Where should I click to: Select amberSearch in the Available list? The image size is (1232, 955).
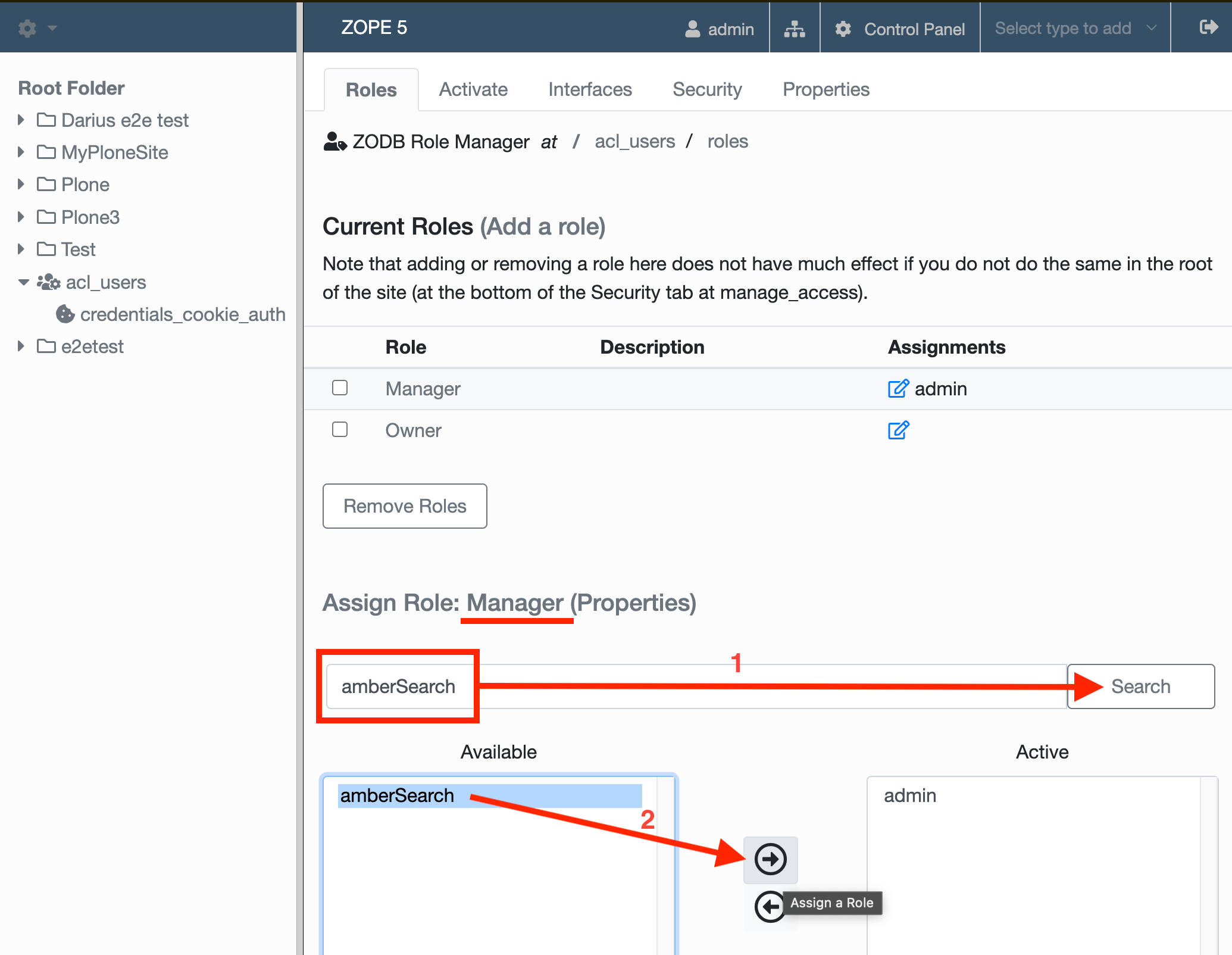tap(489, 796)
